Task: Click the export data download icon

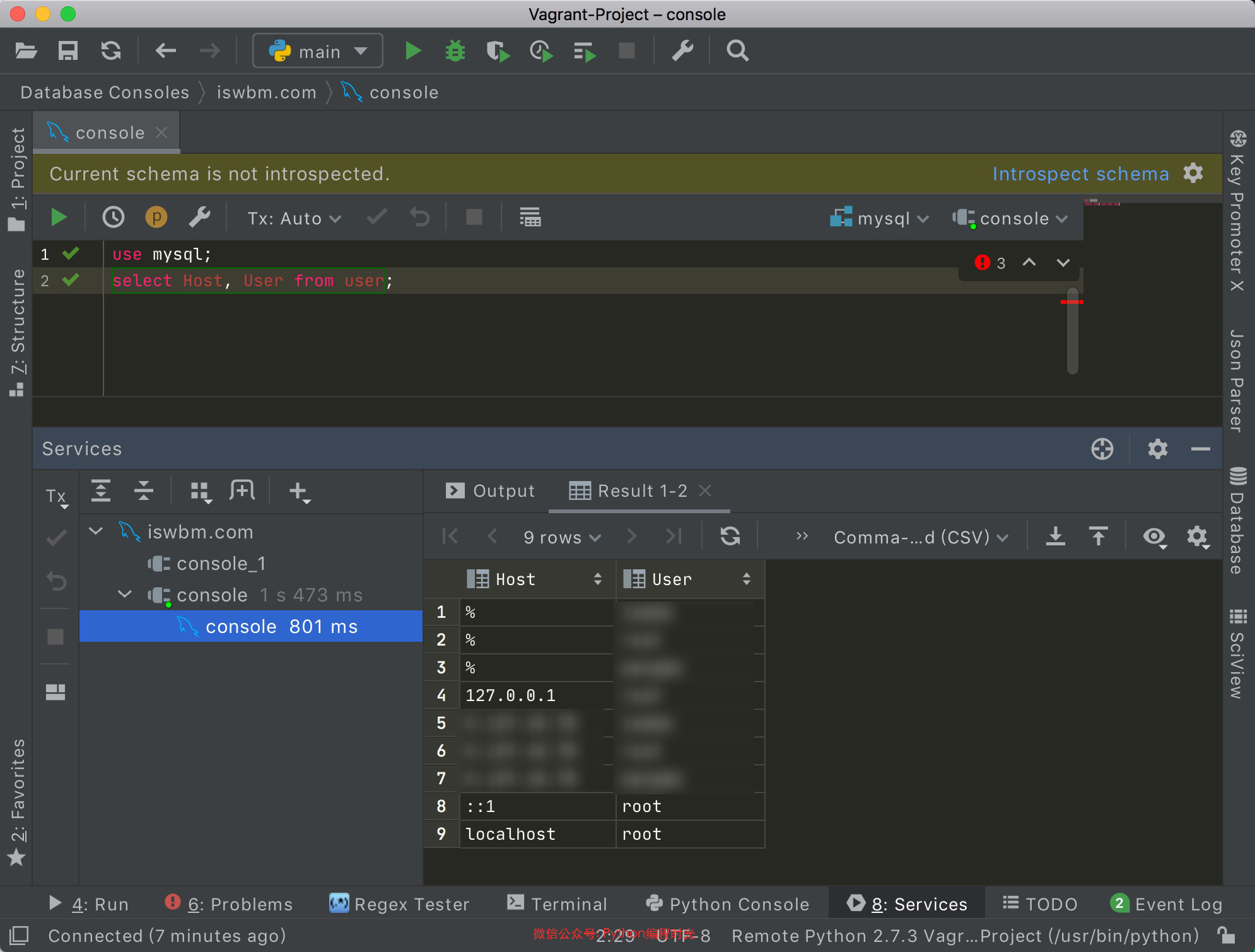Action: click(1055, 537)
